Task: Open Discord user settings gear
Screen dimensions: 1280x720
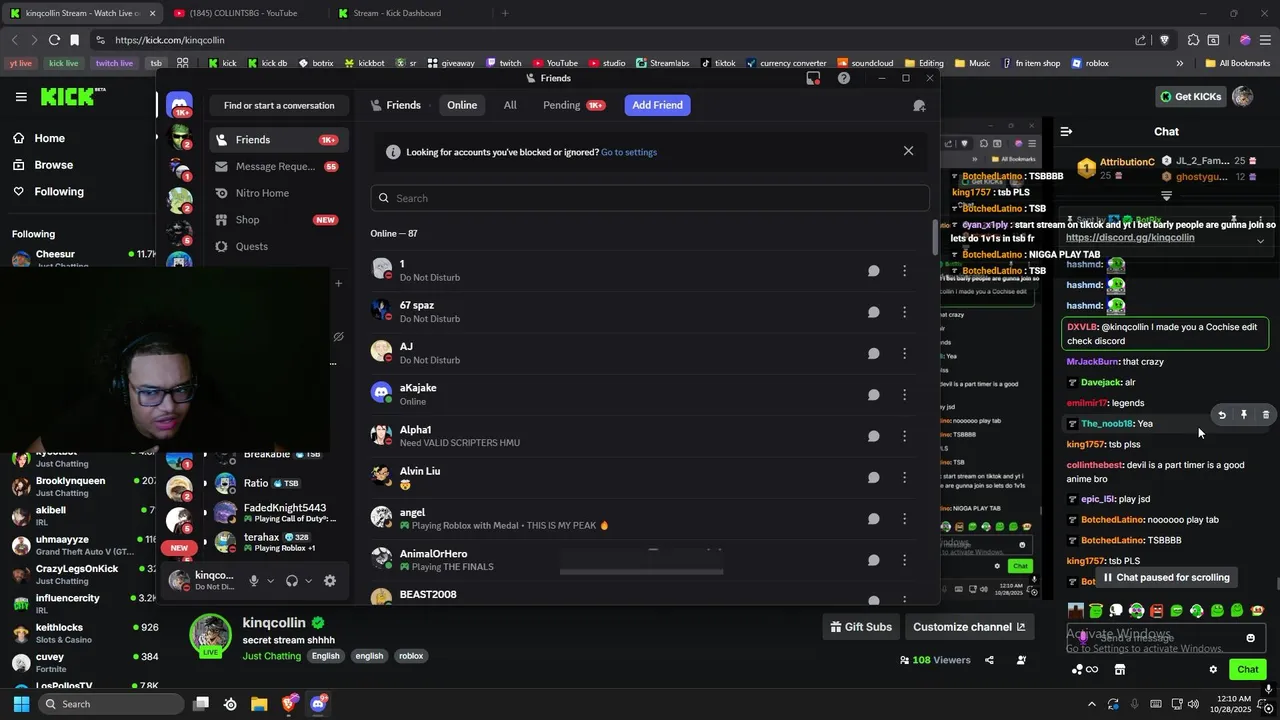Action: (330, 580)
